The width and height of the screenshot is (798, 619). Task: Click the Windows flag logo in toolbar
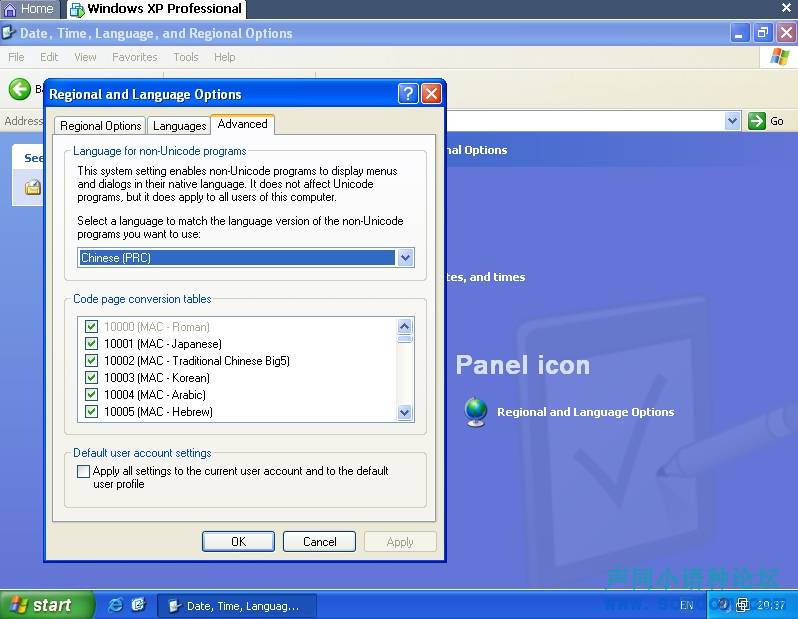(779, 57)
